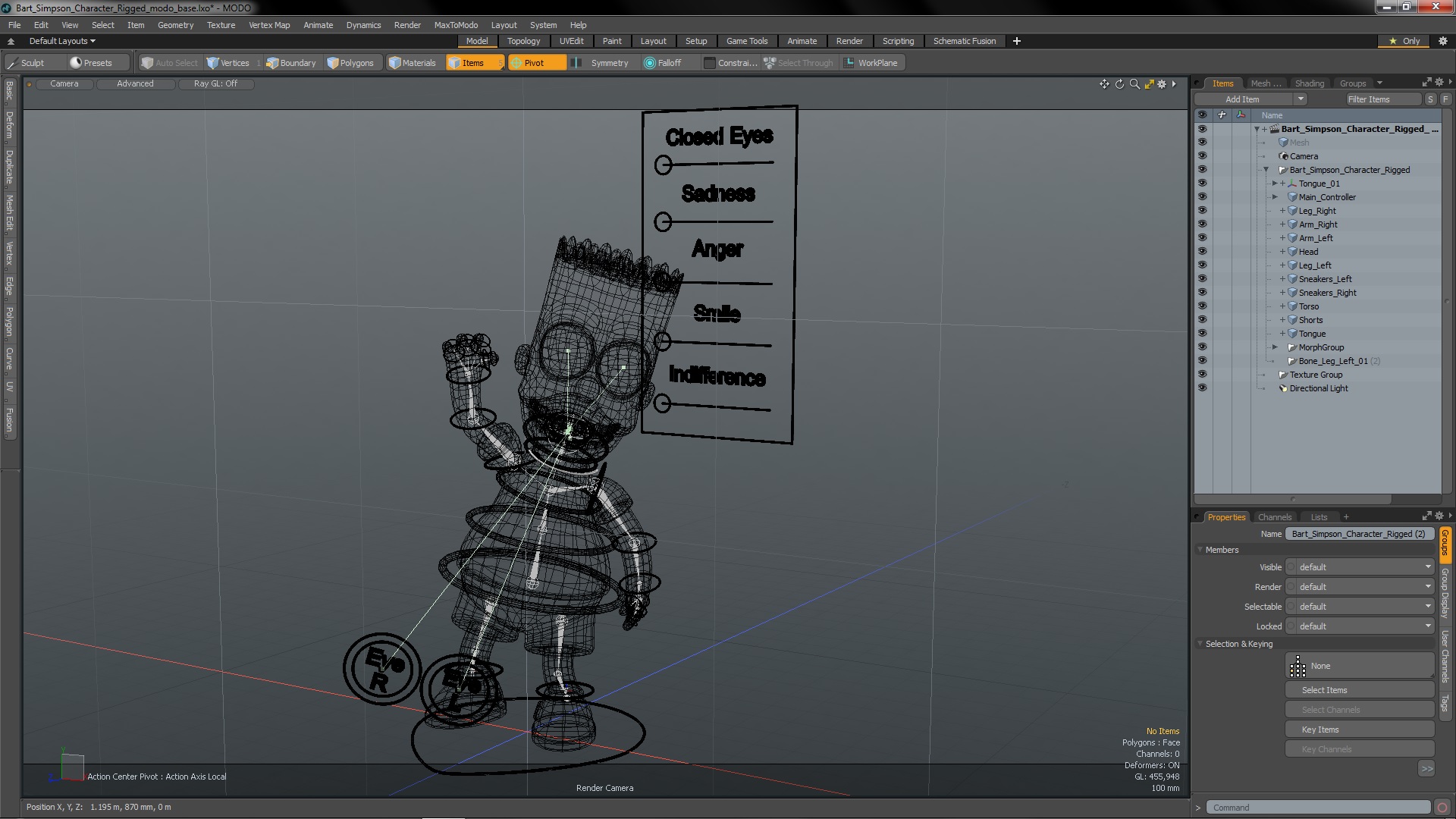The width and height of the screenshot is (1456, 819).
Task: Click the viewport pan (move) icon
Action: 1104,84
